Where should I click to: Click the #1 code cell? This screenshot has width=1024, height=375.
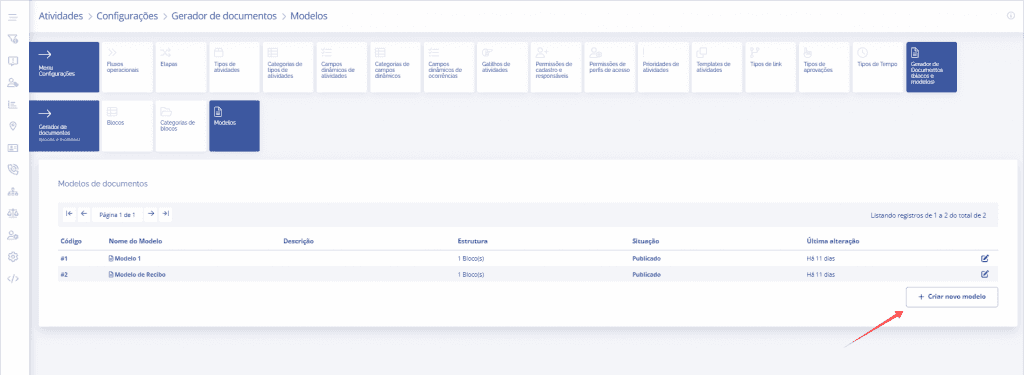pyautogui.click(x=64, y=258)
